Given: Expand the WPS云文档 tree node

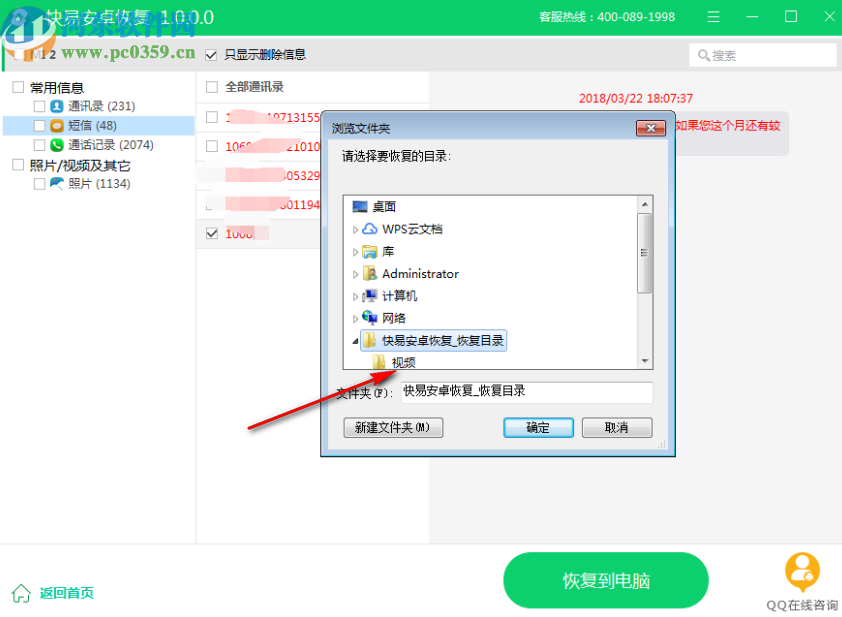Looking at the screenshot, I should coord(355,230).
